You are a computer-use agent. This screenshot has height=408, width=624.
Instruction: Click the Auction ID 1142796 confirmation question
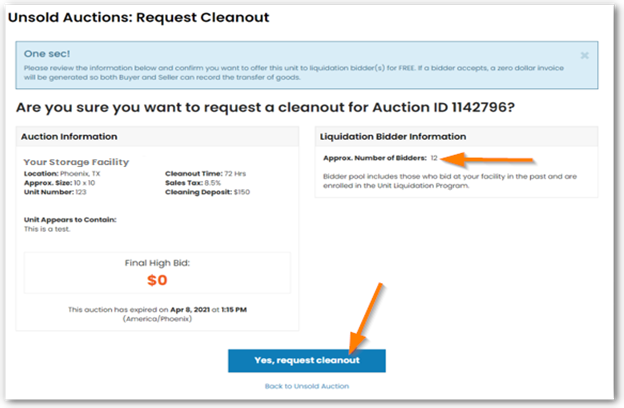265,107
